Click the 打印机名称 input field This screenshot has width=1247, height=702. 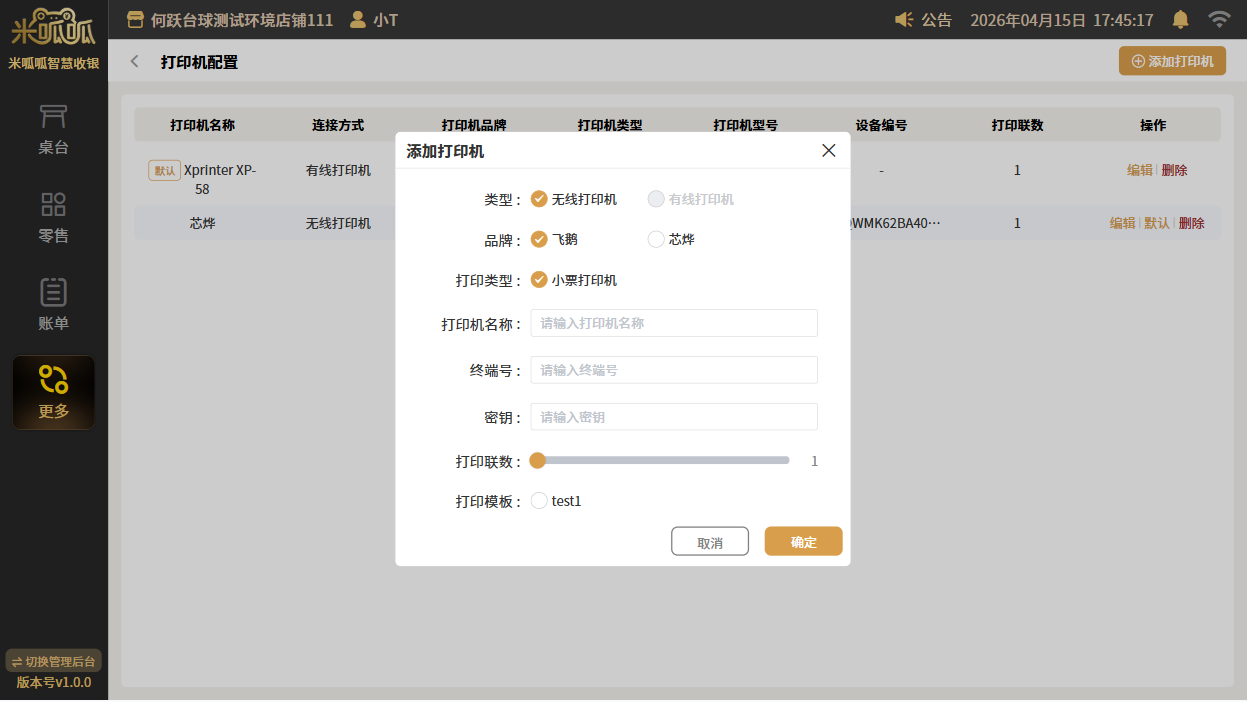[673, 323]
